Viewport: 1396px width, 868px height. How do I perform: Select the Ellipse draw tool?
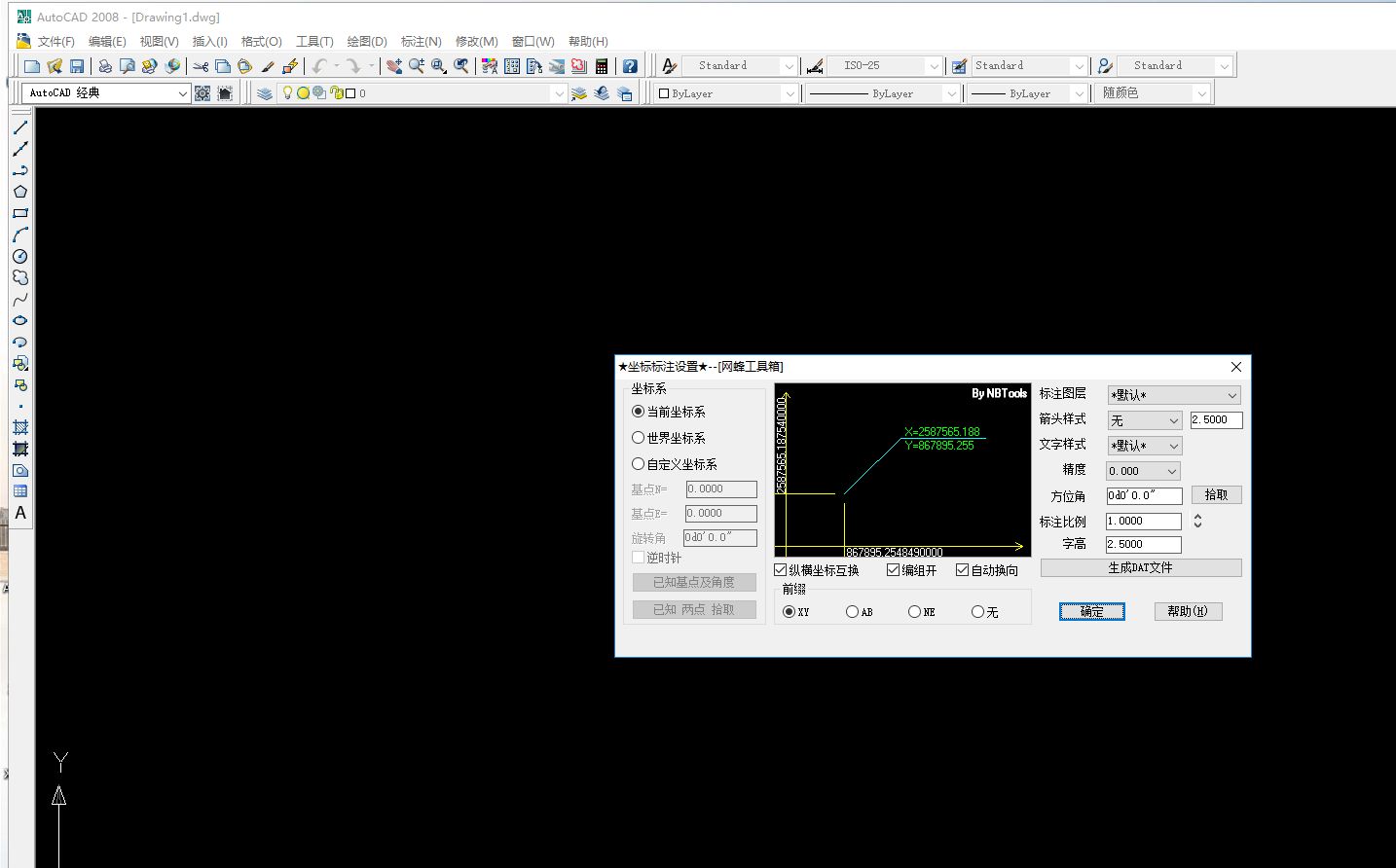(x=19, y=320)
